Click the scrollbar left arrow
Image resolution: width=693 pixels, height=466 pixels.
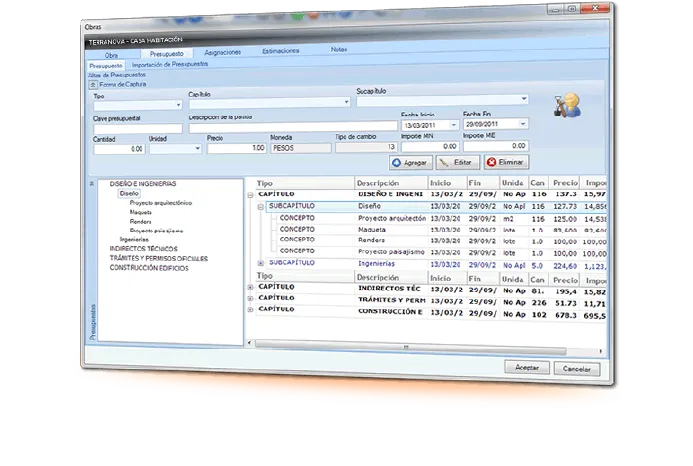[x=249, y=343]
